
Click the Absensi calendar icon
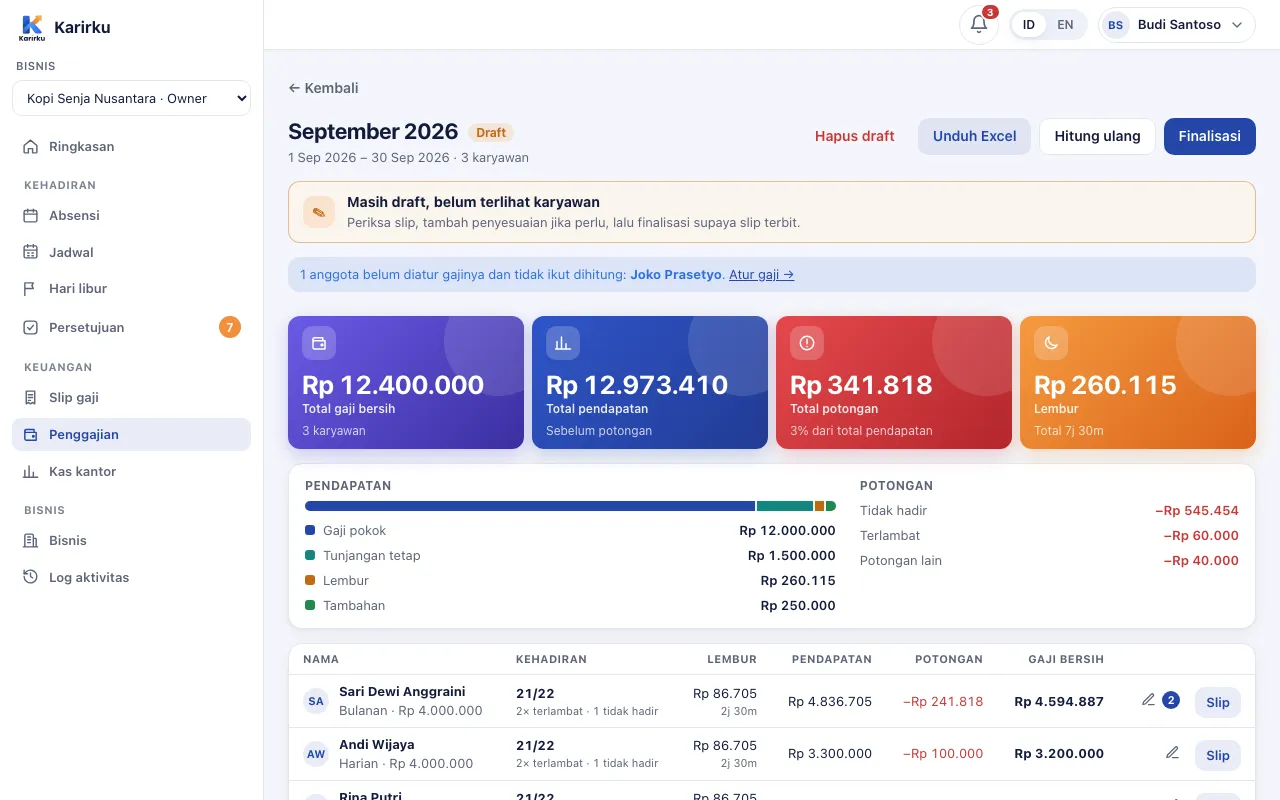coord(31,216)
